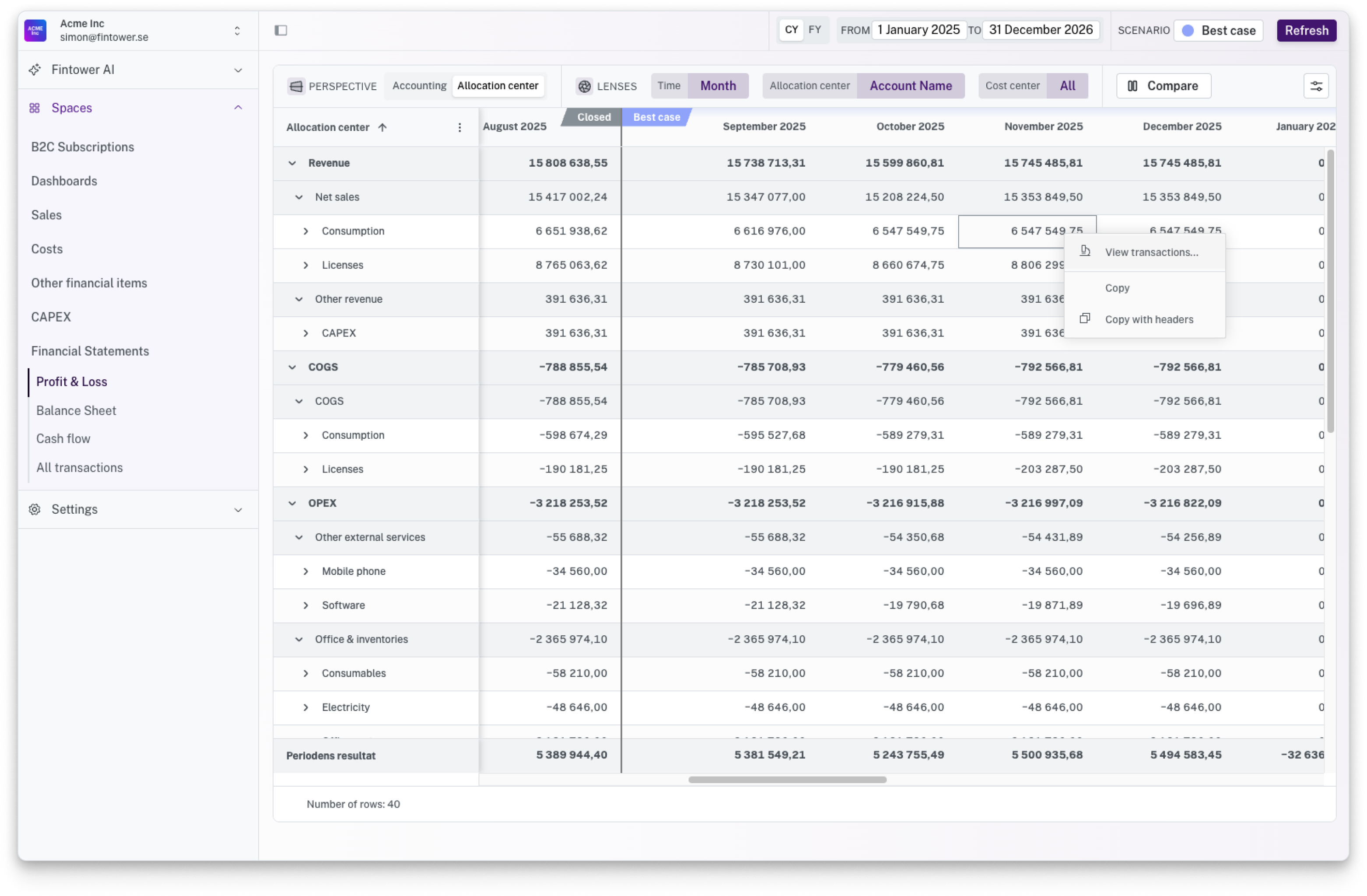Toggle the Time lens to Month
The image size is (1367, 896).
(x=717, y=86)
